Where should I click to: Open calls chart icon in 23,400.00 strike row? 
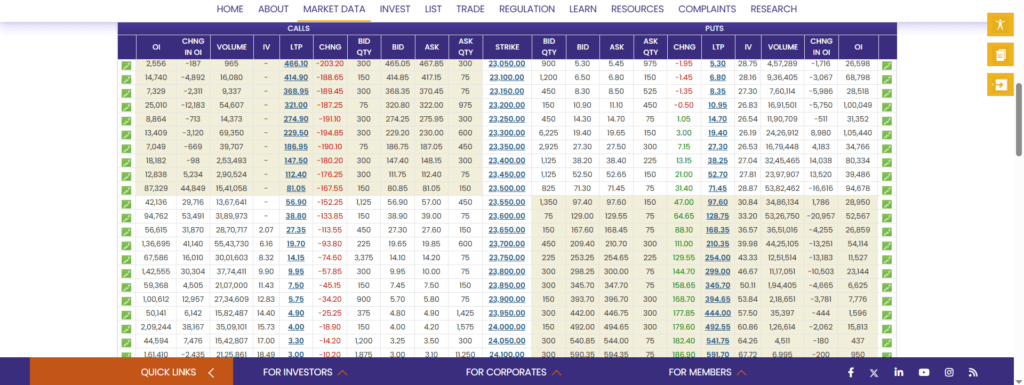tap(126, 161)
